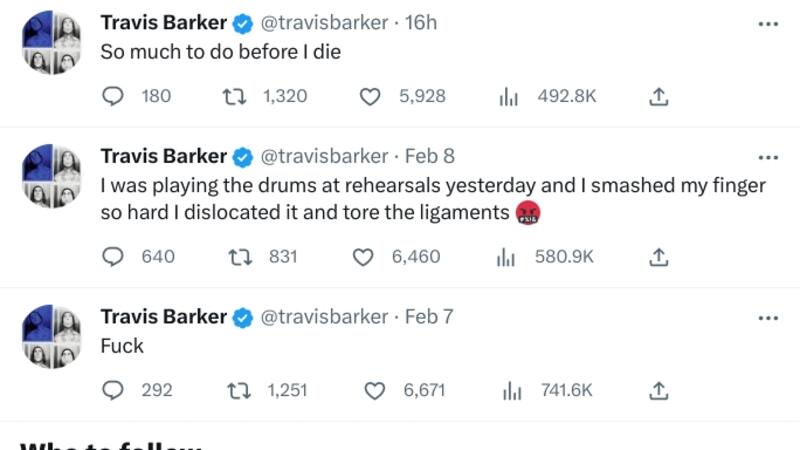Click Travis Barker's avatar on the top tweet
This screenshot has height=450, width=800.
coord(51,43)
